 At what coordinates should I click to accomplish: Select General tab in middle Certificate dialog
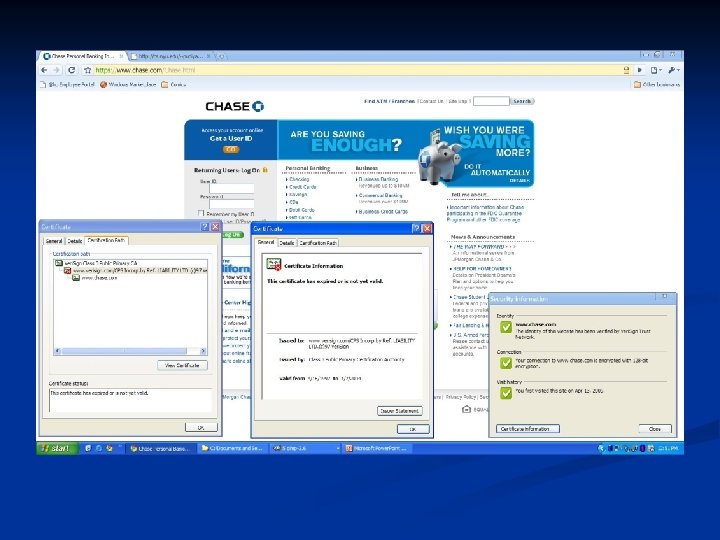tap(266, 242)
